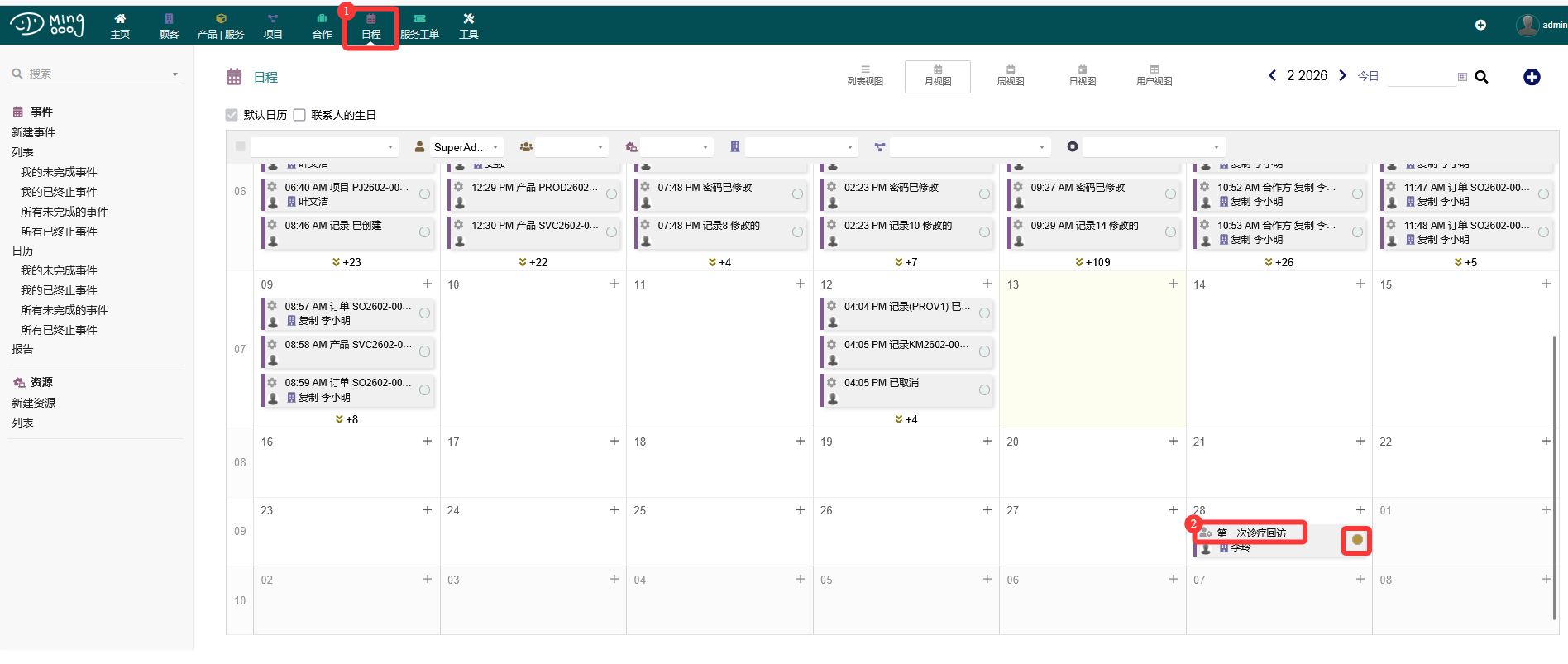Go to next month arrow

[1342, 75]
